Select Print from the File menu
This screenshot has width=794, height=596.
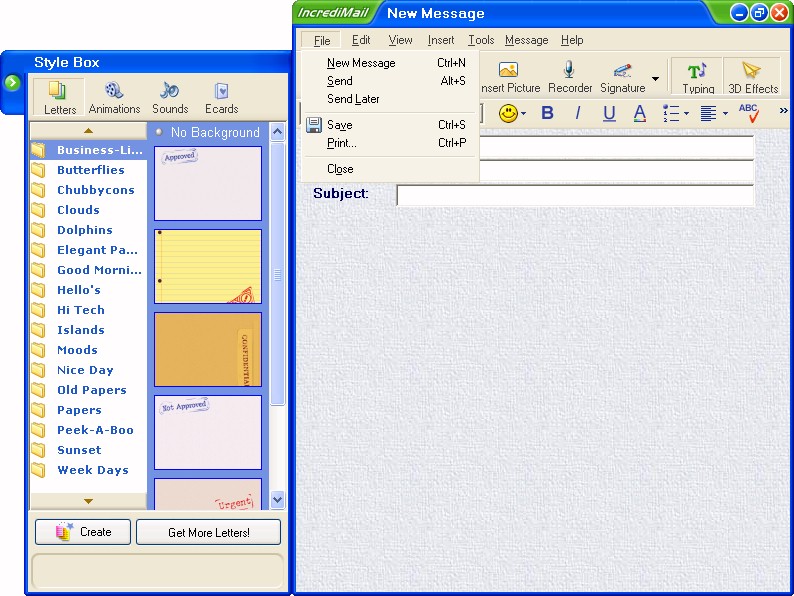[x=341, y=143]
